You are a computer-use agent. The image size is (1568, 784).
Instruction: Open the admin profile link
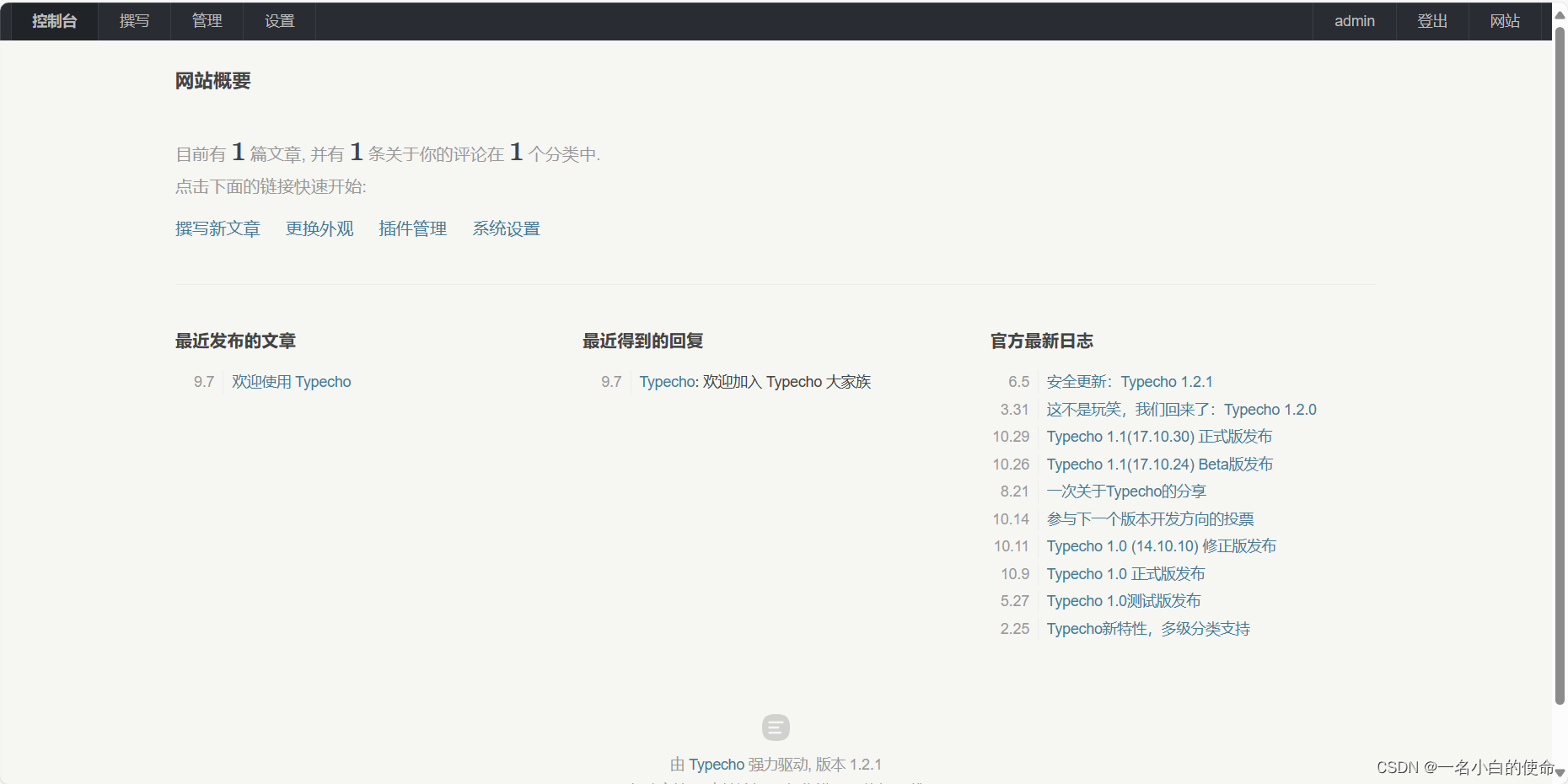click(x=1354, y=21)
